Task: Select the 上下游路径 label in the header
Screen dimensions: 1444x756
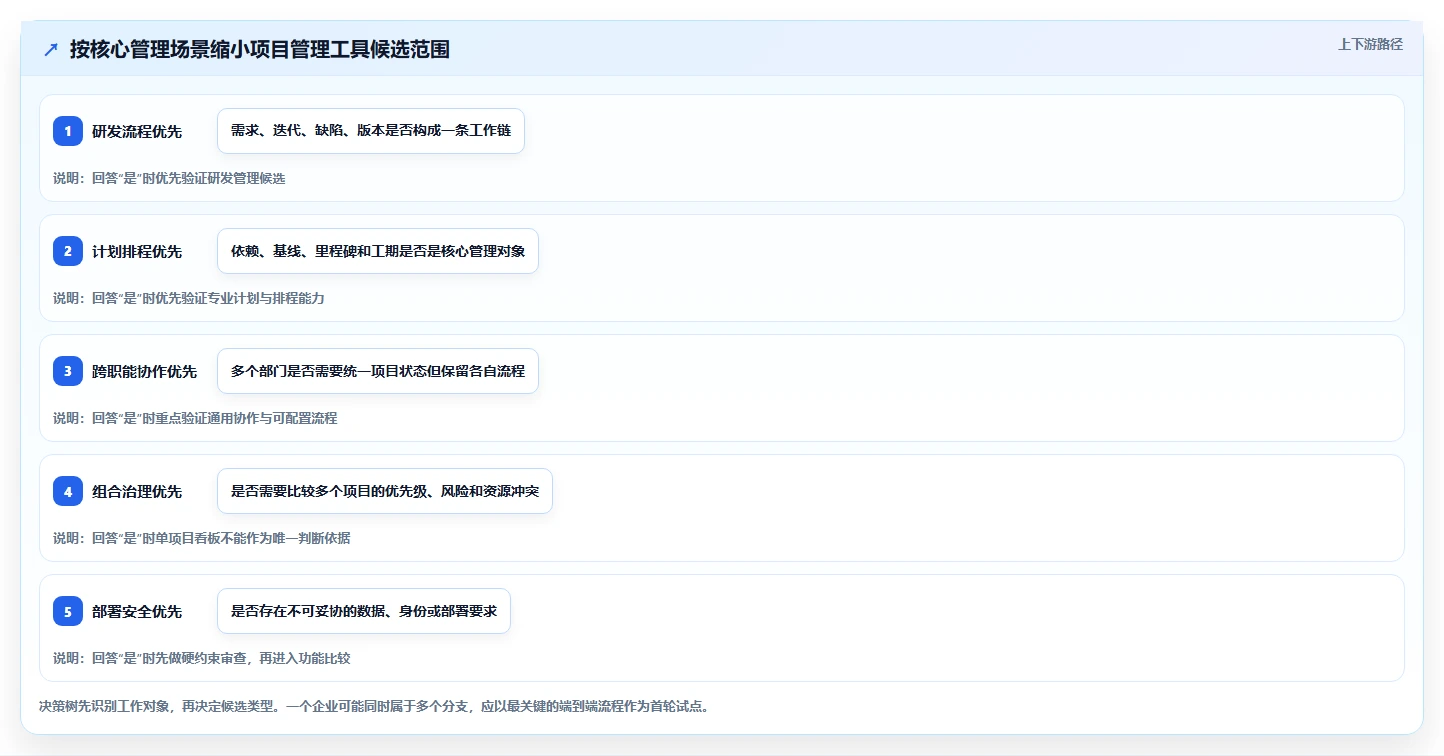Action: click(1371, 44)
